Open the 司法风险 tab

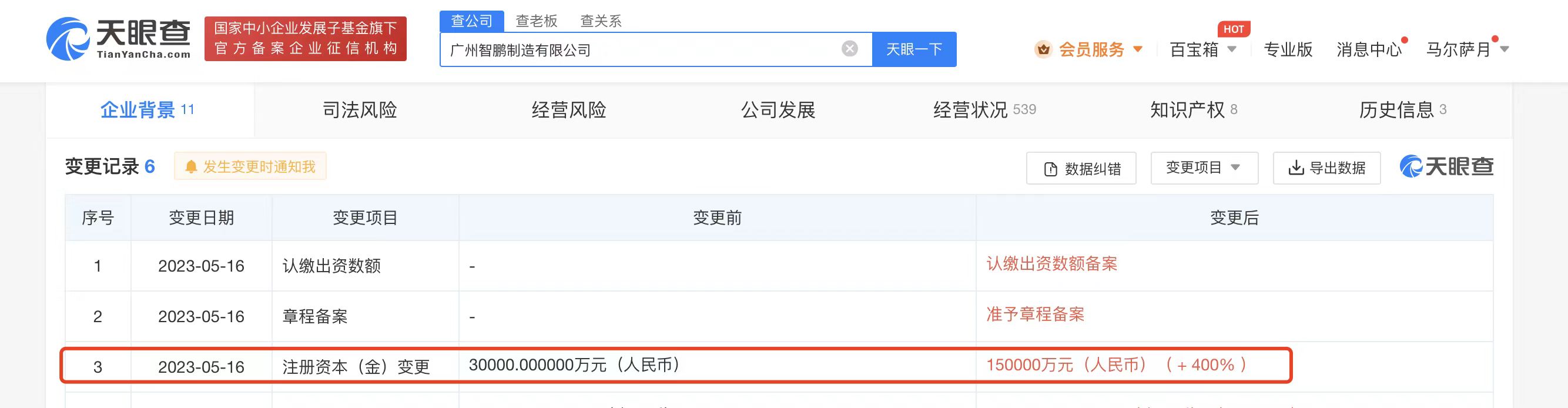360,110
